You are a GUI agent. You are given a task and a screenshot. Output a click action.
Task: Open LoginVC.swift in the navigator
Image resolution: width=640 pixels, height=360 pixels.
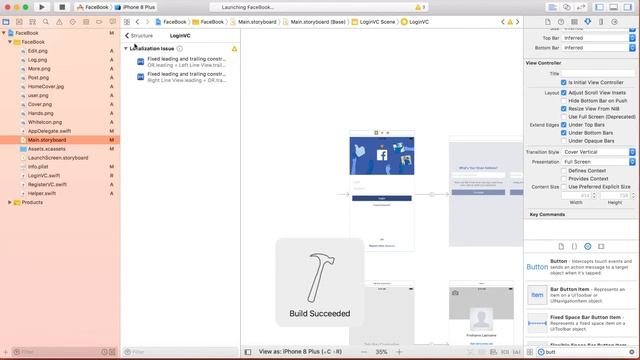(44, 176)
